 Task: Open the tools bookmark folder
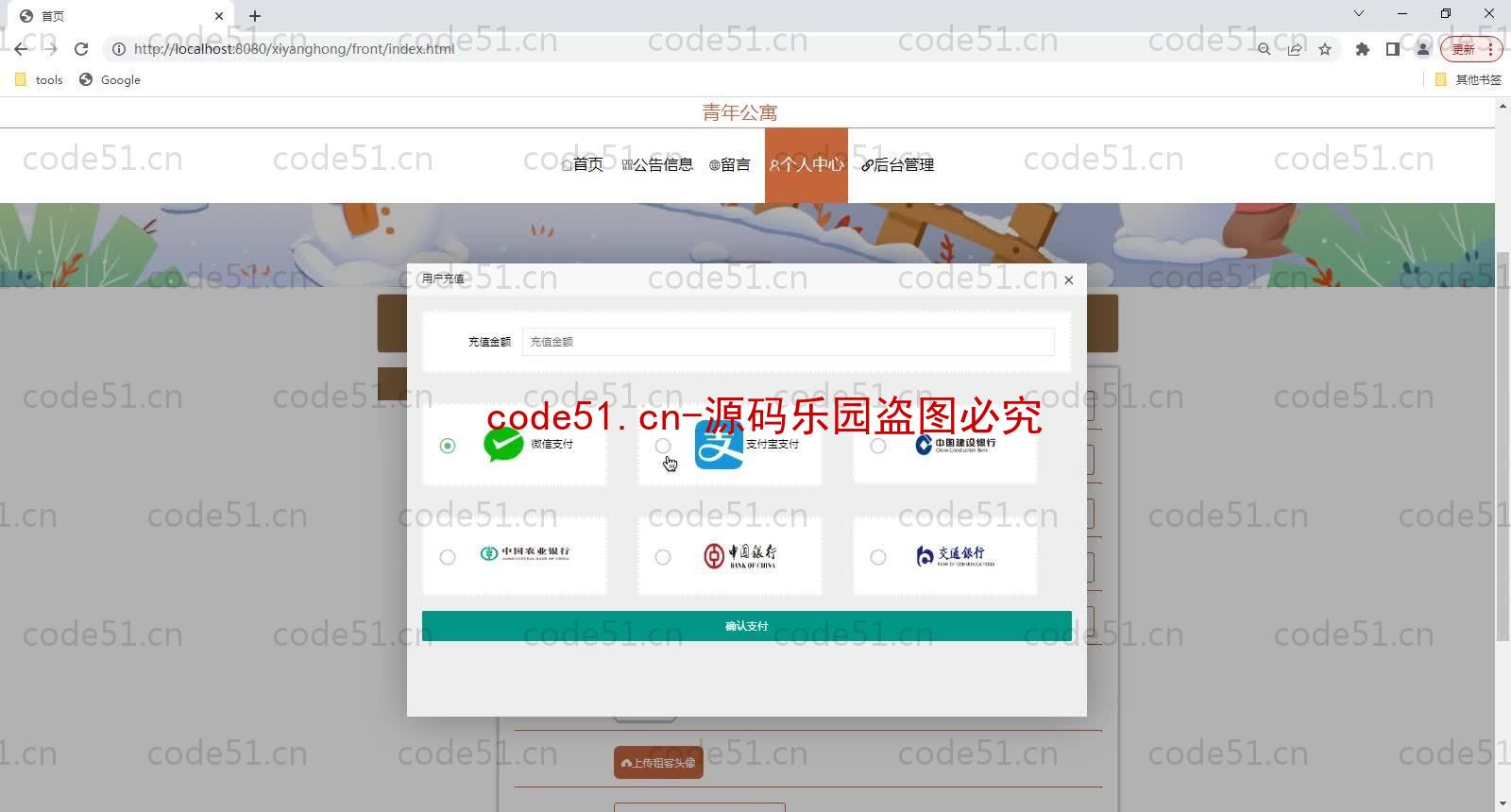[x=40, y=80]
